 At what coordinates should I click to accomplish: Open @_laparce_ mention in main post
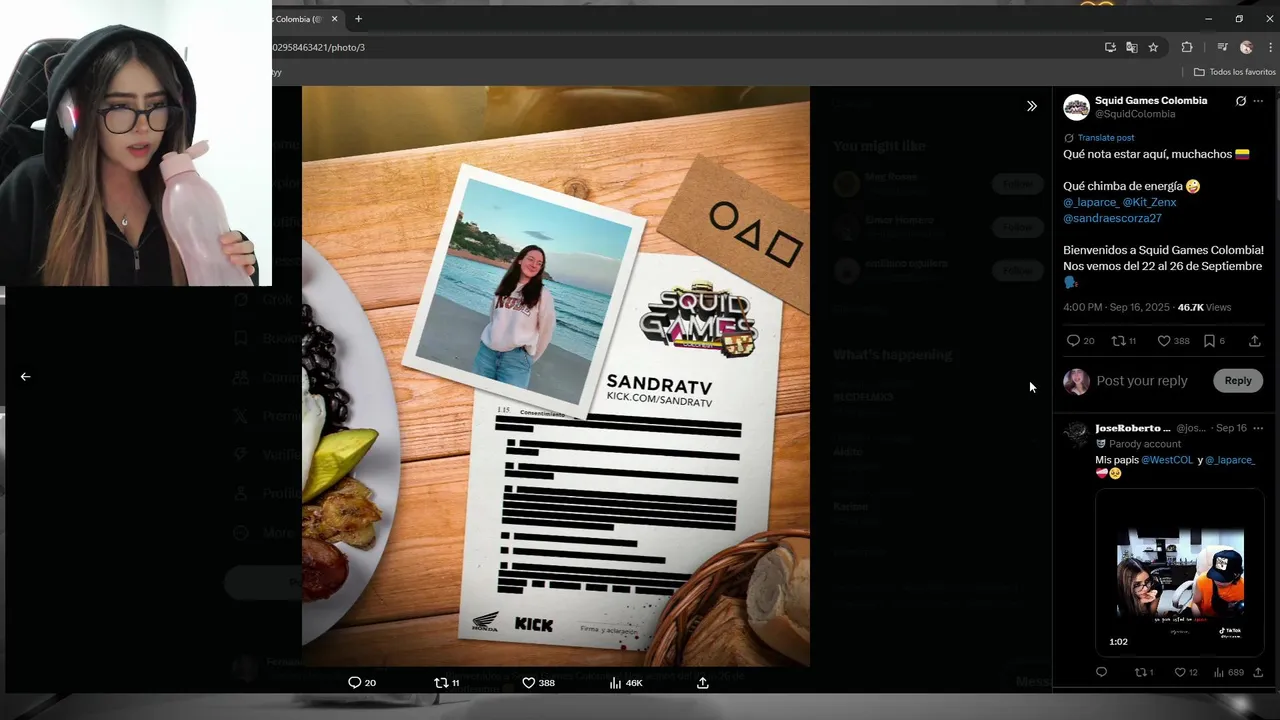1090,202
